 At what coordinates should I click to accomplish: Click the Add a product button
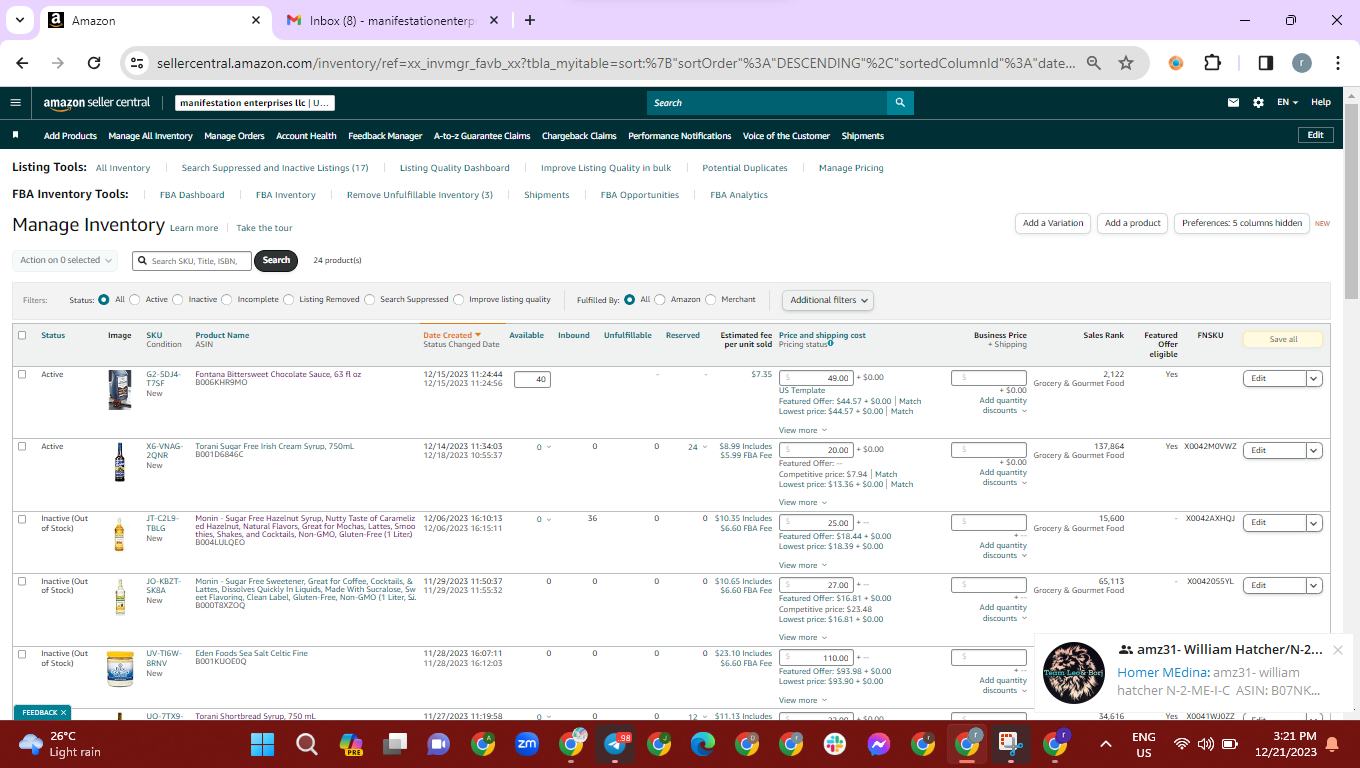pos(1133,223)
